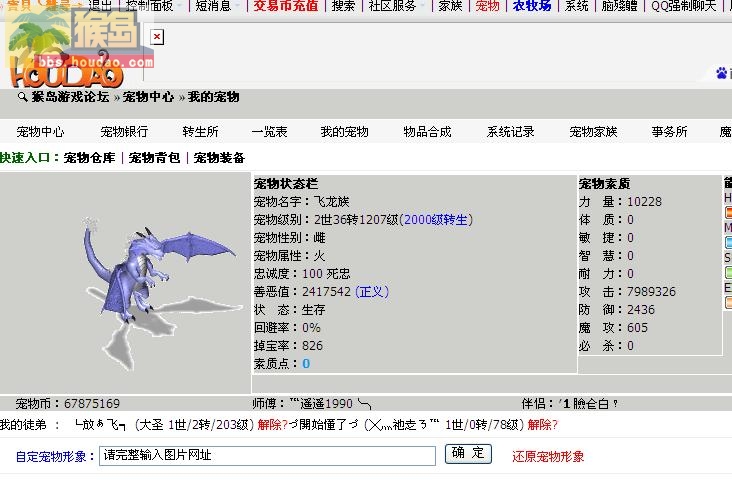This screenshot has height=483, width=732.
Task: Click 还原宠物形象 link
Action: point(548,456)
